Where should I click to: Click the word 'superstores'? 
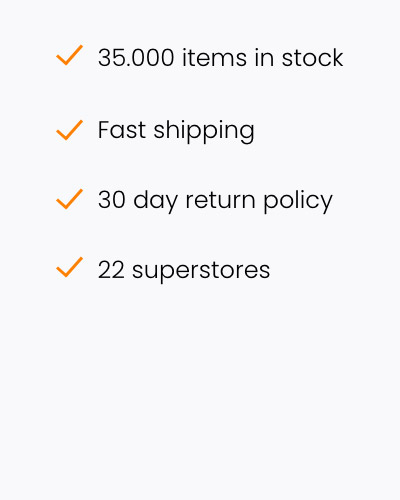click(x=201, y=272)
